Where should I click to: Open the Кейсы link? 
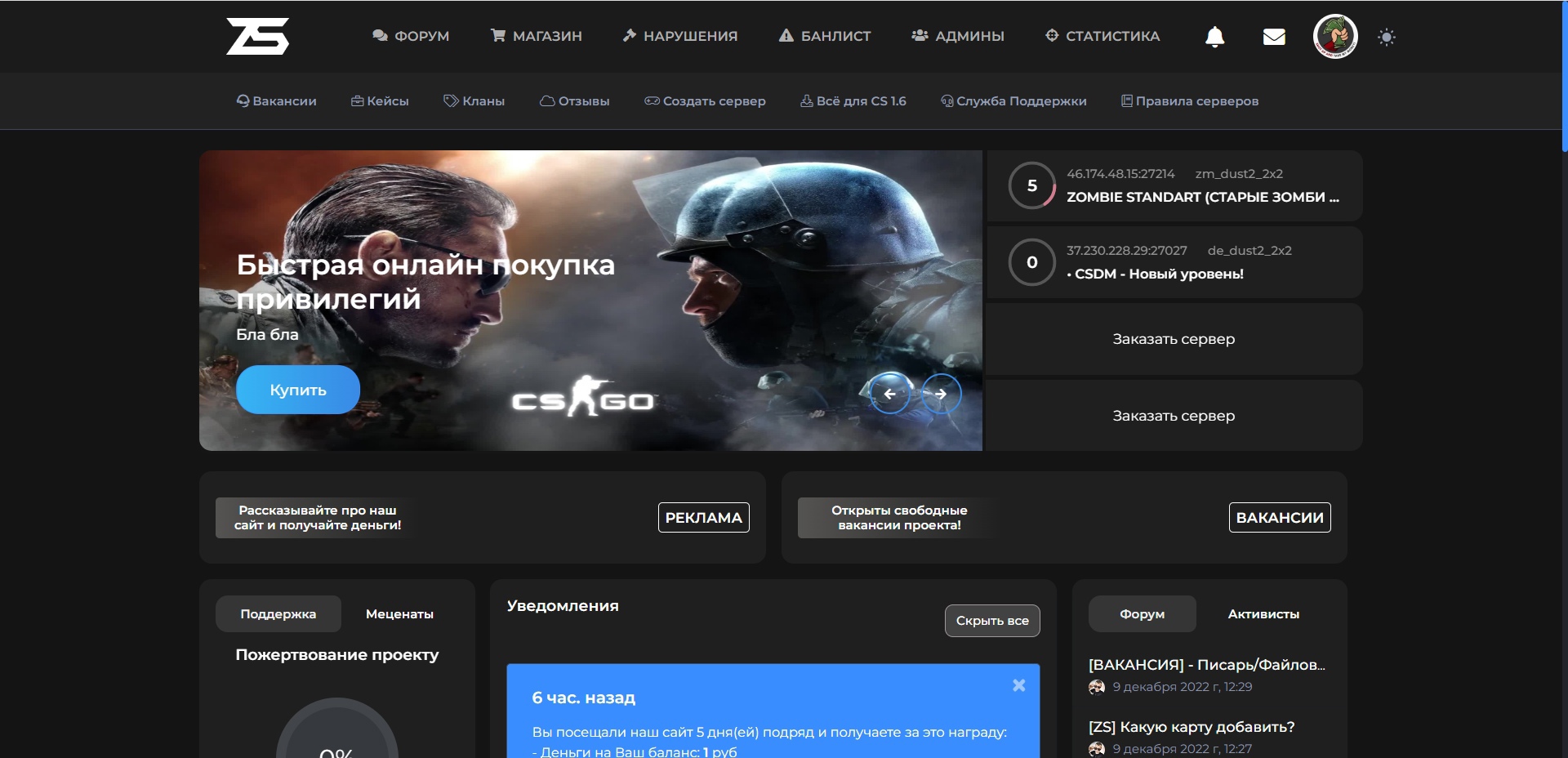click(380, 101)
